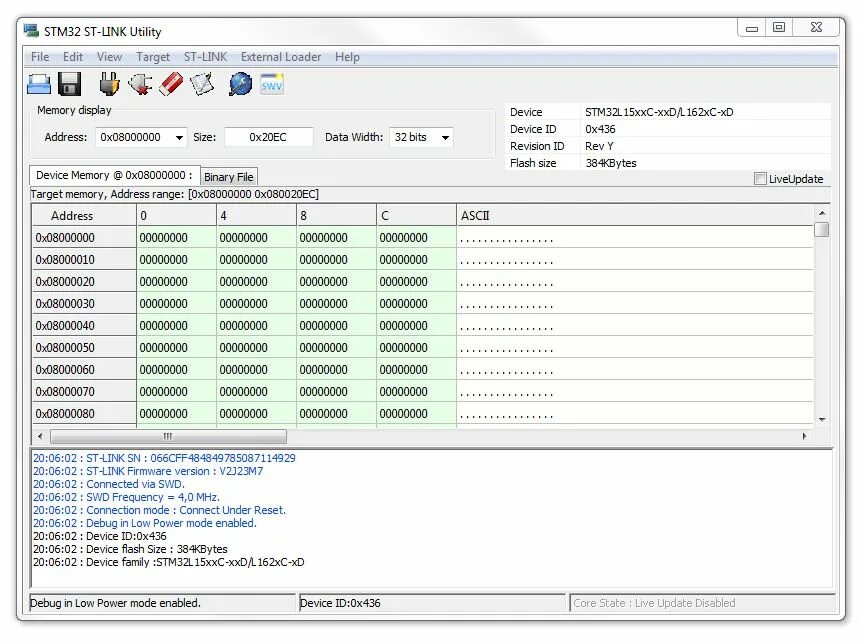Click the Device flash Size log line

pyautogui.click(x=130, y=549)
